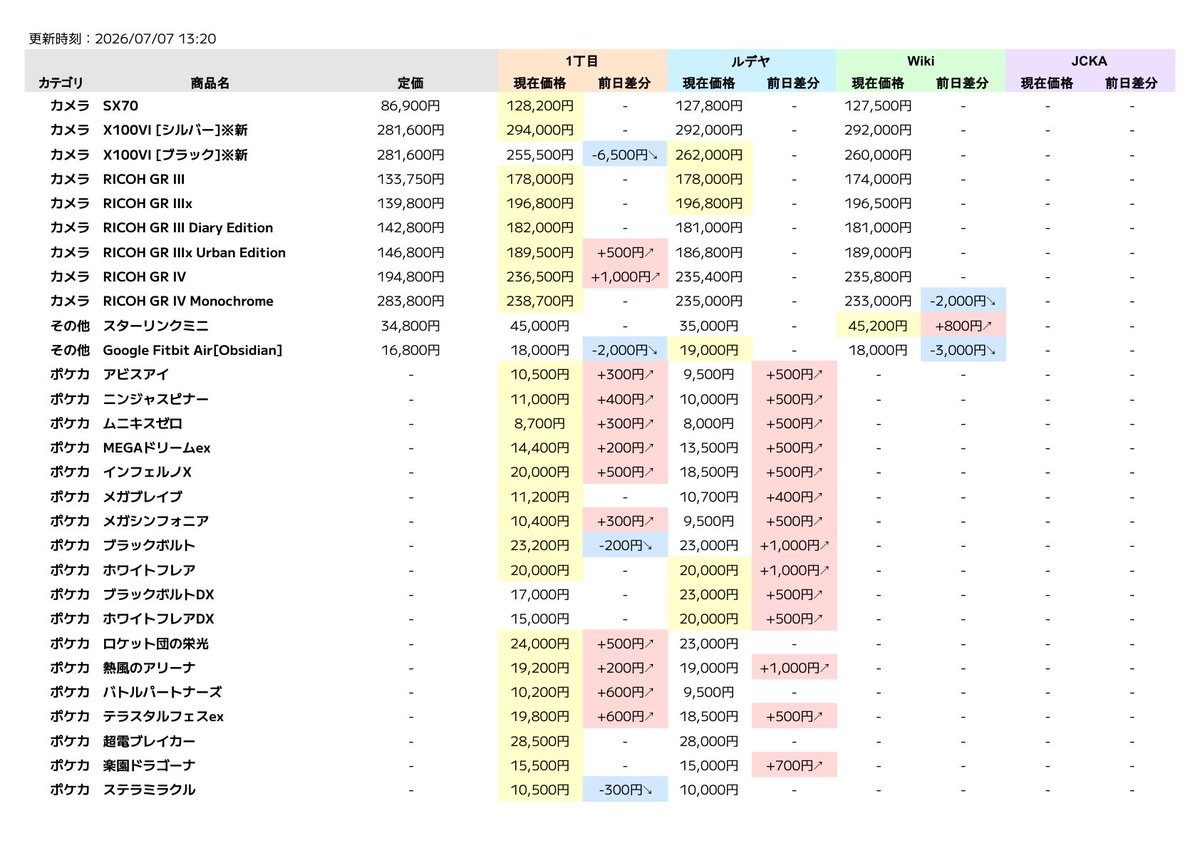Screen dimensions: 1200x848
Task: Click the ホワイトフレアDX card name
Action: point(159,619)
